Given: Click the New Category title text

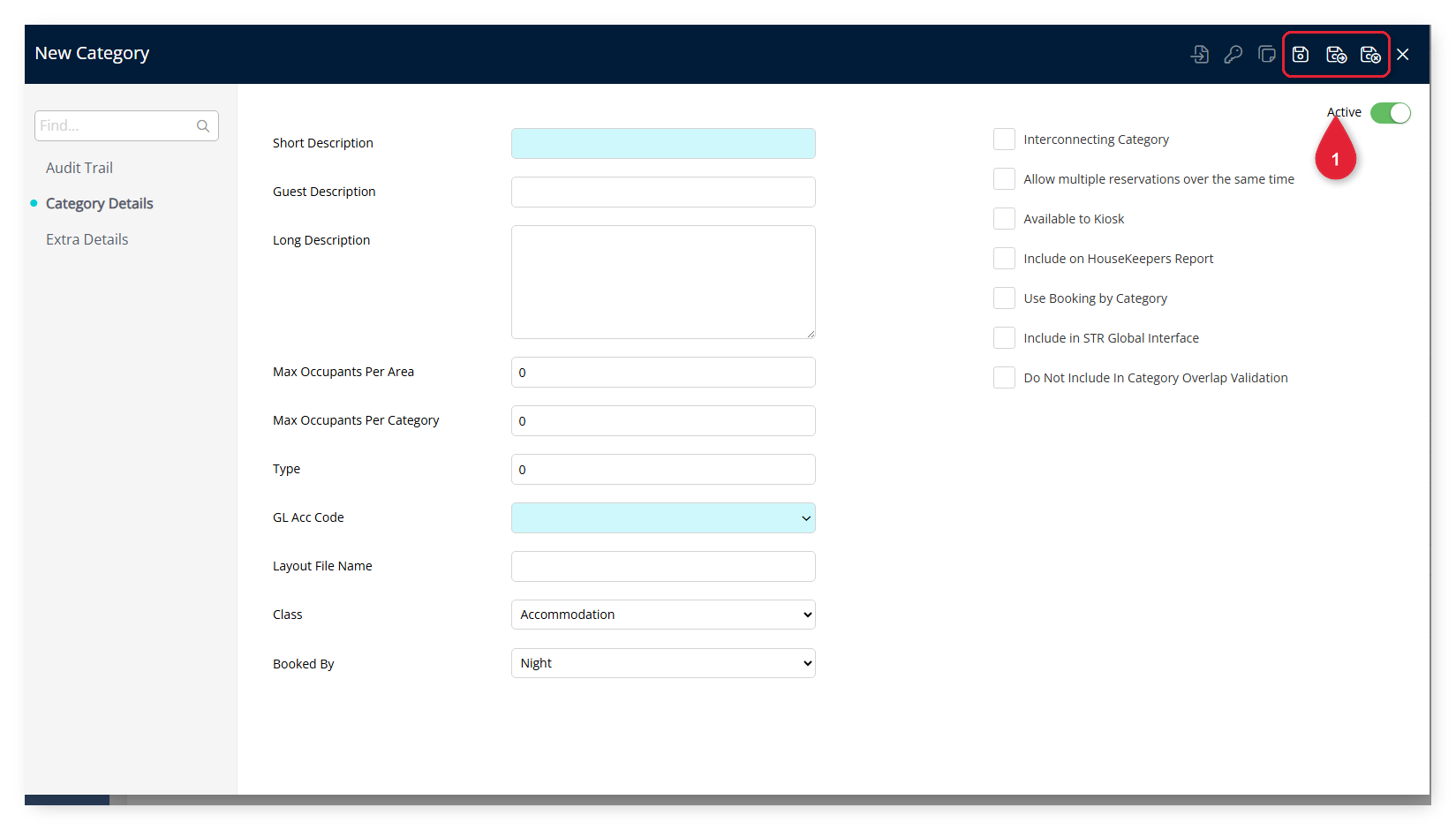Looking at the screenshot, I should tap(92, 54).
